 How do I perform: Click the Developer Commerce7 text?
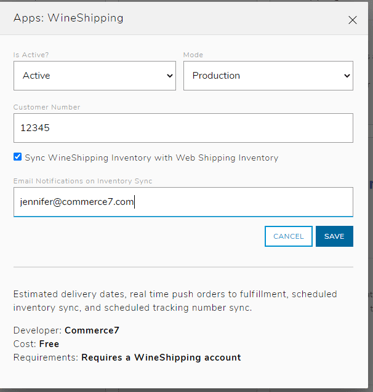point(66,330)
